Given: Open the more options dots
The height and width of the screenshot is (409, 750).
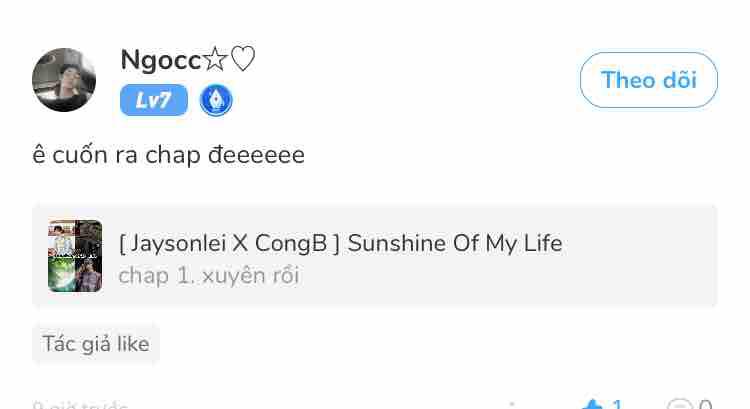Looking at the screenshot, I should [x=510, y=405].
